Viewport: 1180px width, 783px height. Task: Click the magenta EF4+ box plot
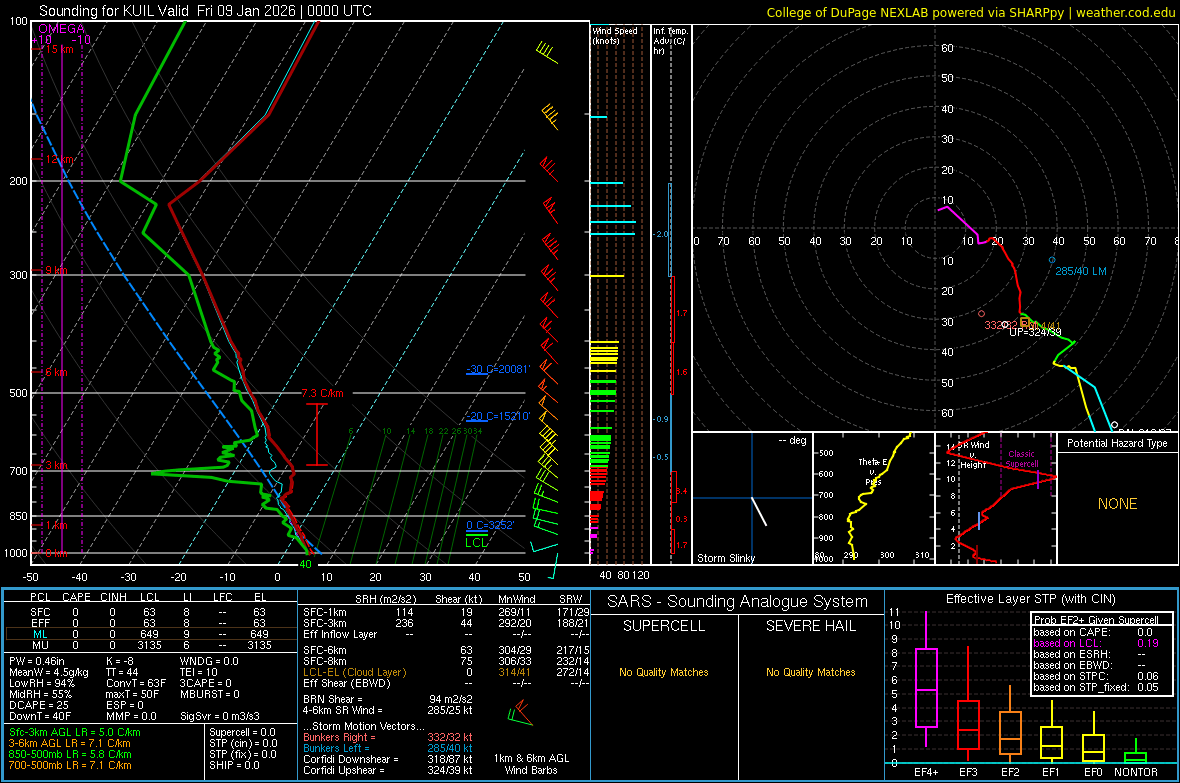(926, 679)
